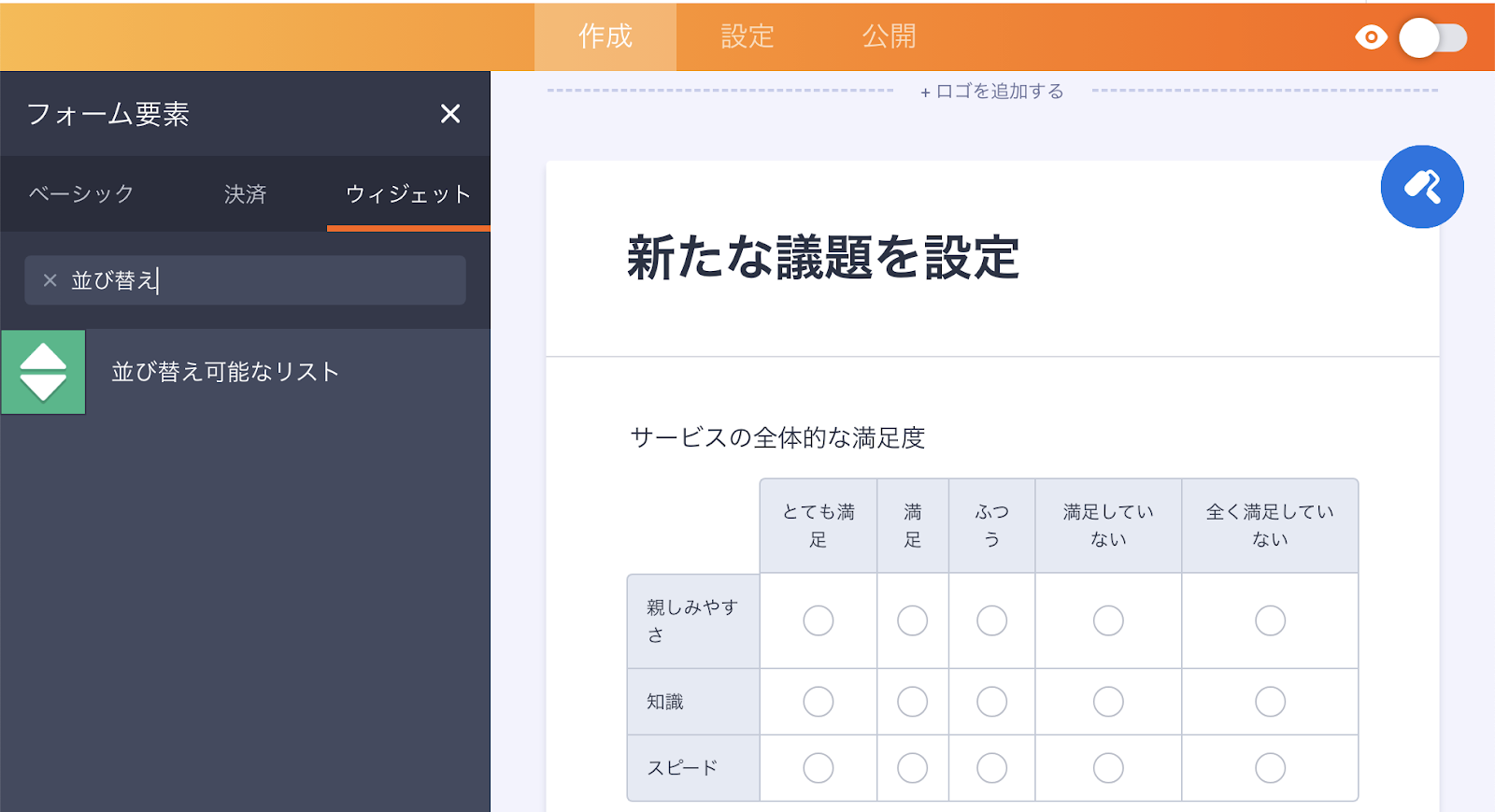This screenshot has height=812, width=1495.
Task: Click the preview eye icon
Action: pyautogui.click(x=1371, y=37)
